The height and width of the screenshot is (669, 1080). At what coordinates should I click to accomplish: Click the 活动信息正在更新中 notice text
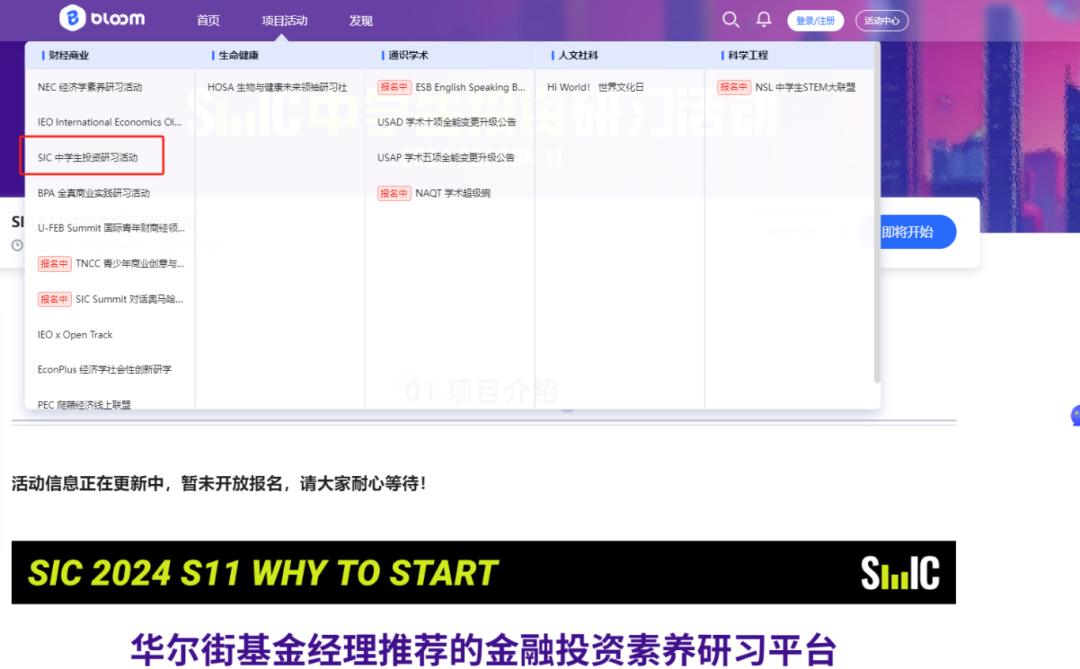tap(220, 484)
